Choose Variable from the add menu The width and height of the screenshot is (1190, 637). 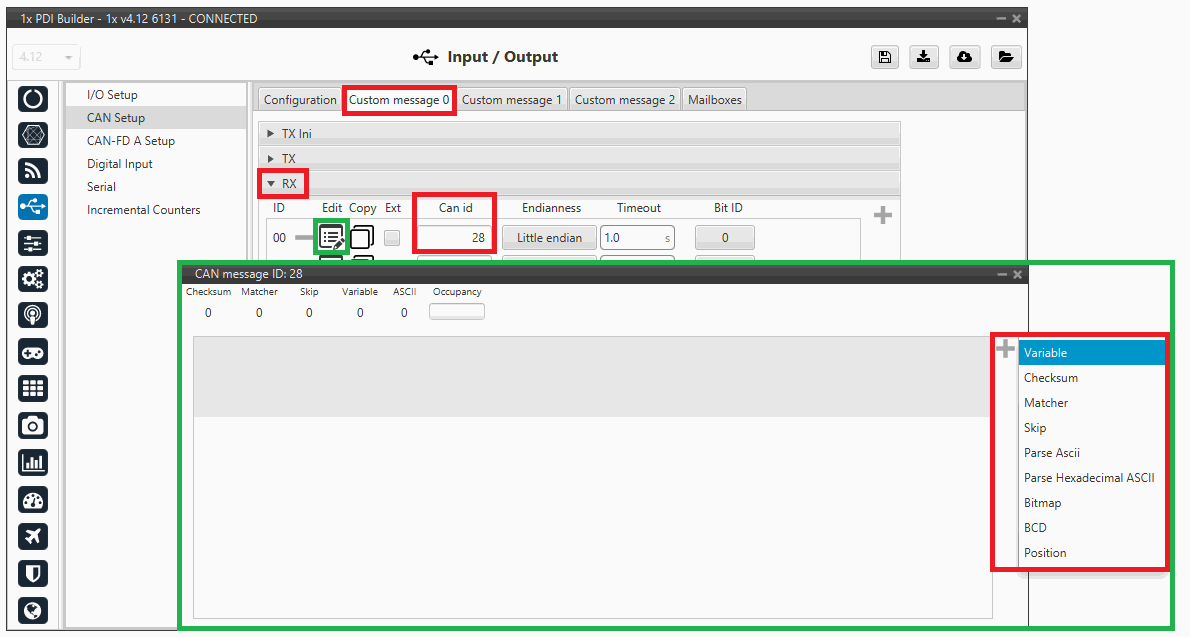coord(1091,352)
